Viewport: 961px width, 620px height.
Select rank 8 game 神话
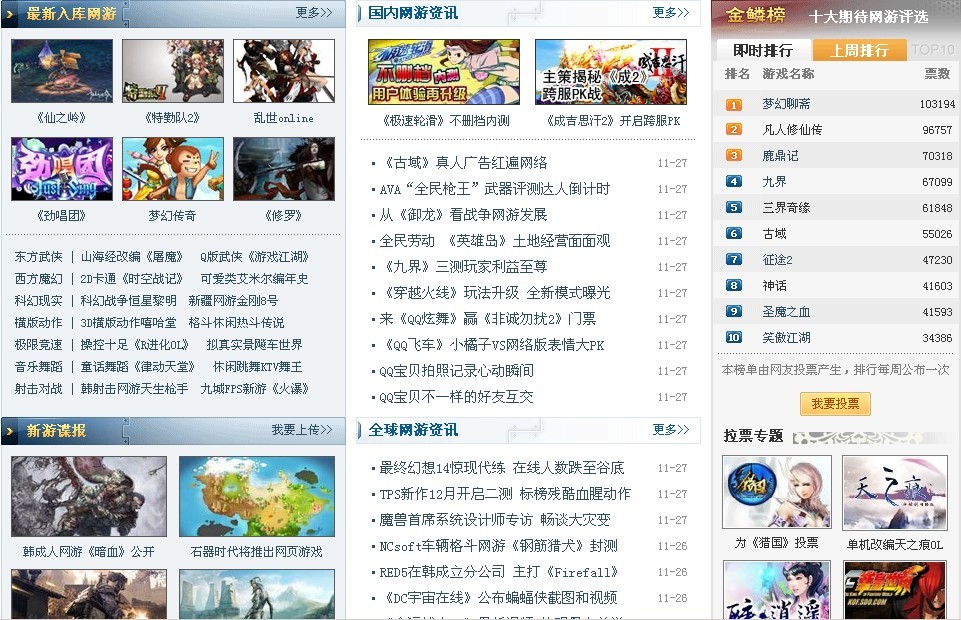point(774,285)
